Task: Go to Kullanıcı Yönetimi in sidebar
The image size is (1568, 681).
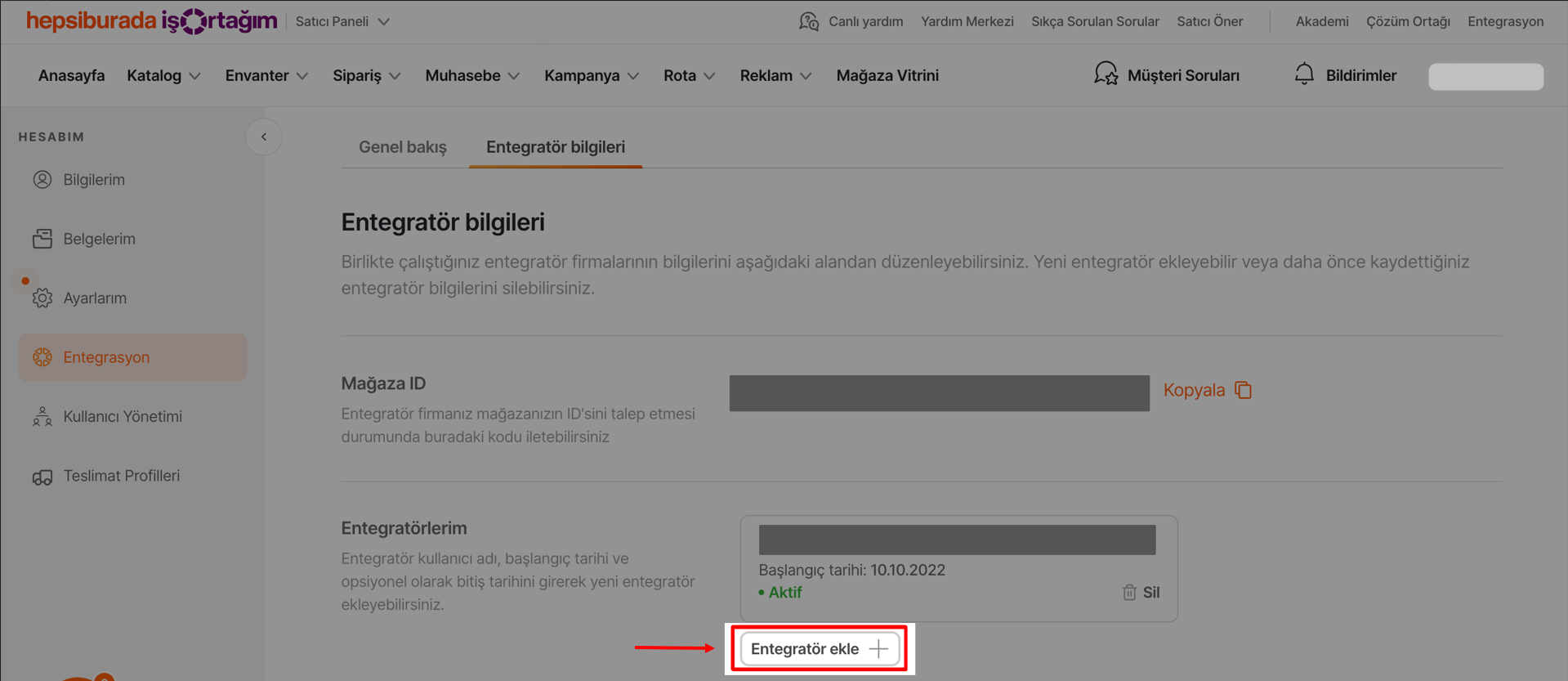Action: click(123, 417)
